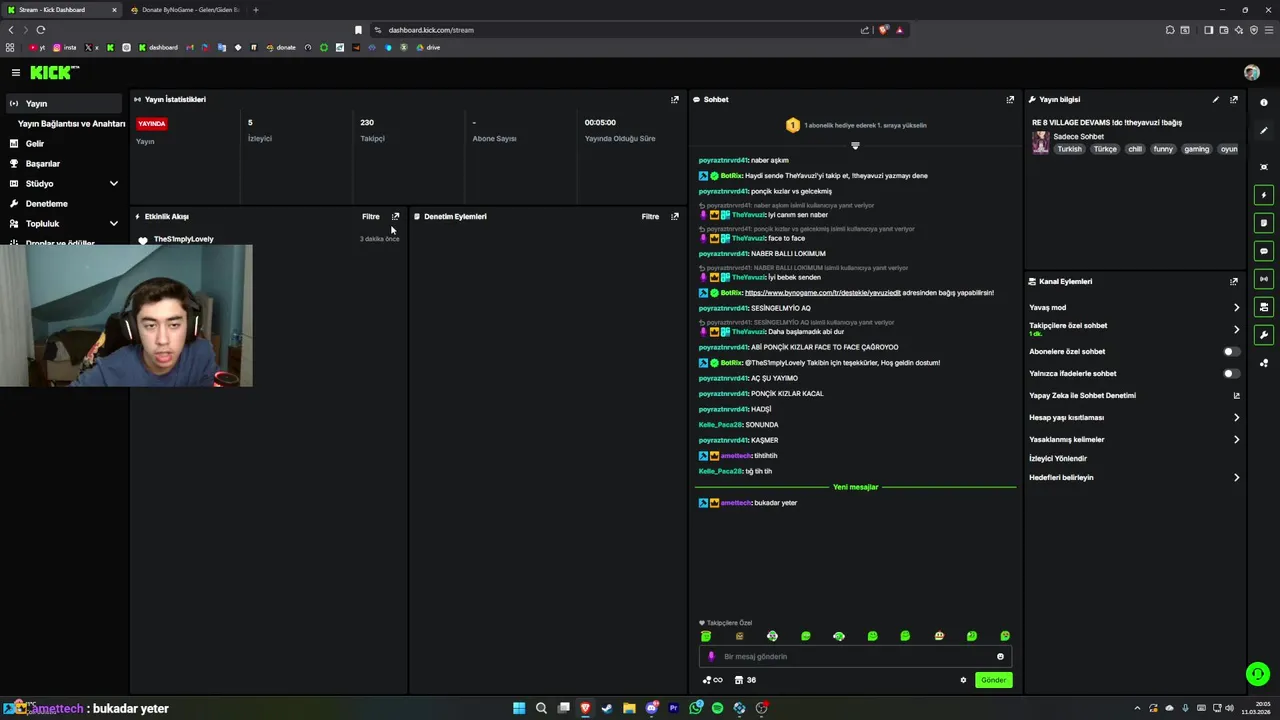Toggle the notes widget in right sidebar
This screenshot has width=1280, height=720.
[x=1264, y=223]
